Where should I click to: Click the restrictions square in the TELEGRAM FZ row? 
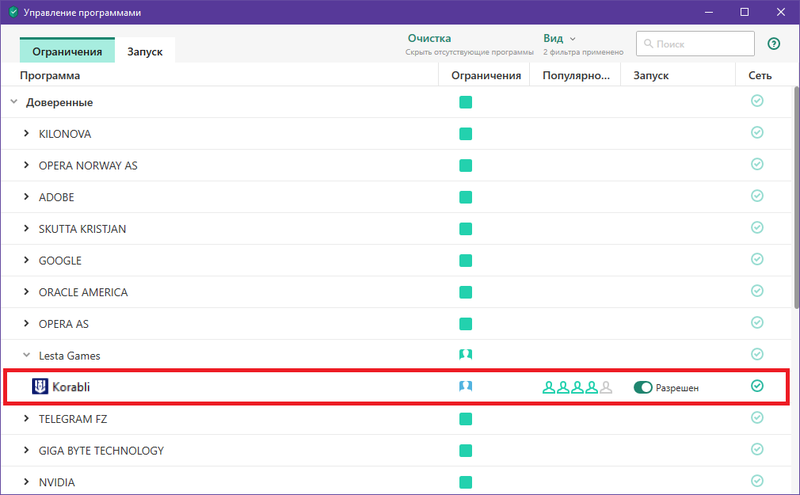[x=465, y=419]
